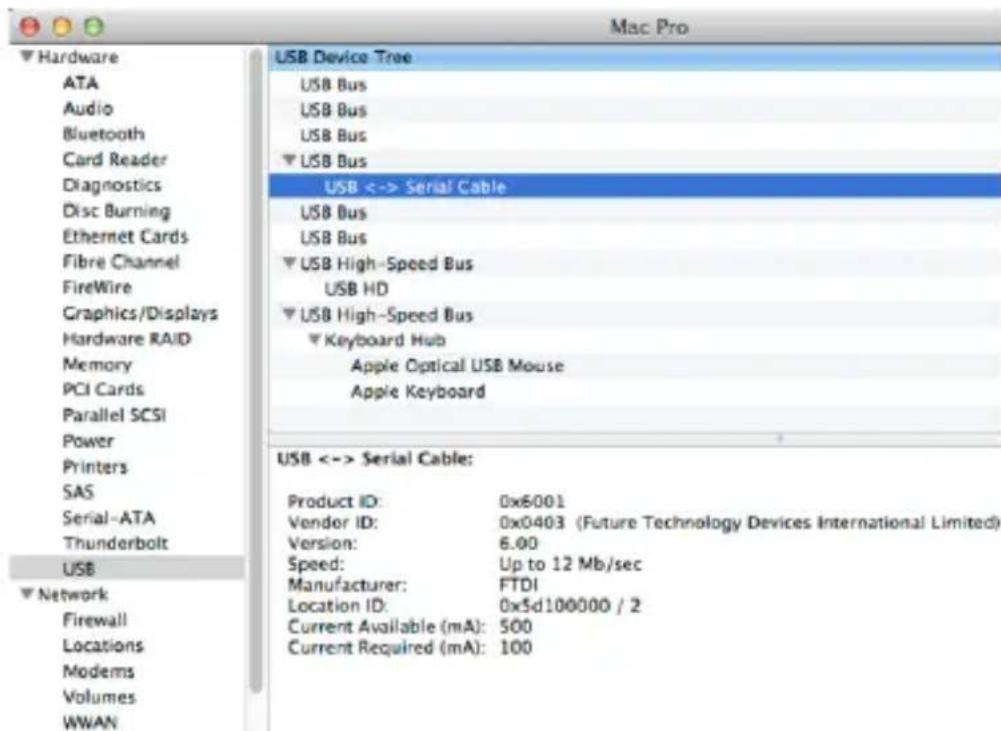This screenshot has height=731, width=1001.
Task: Collapse the Network section in sidebar
Action: (x=27, y=594)
